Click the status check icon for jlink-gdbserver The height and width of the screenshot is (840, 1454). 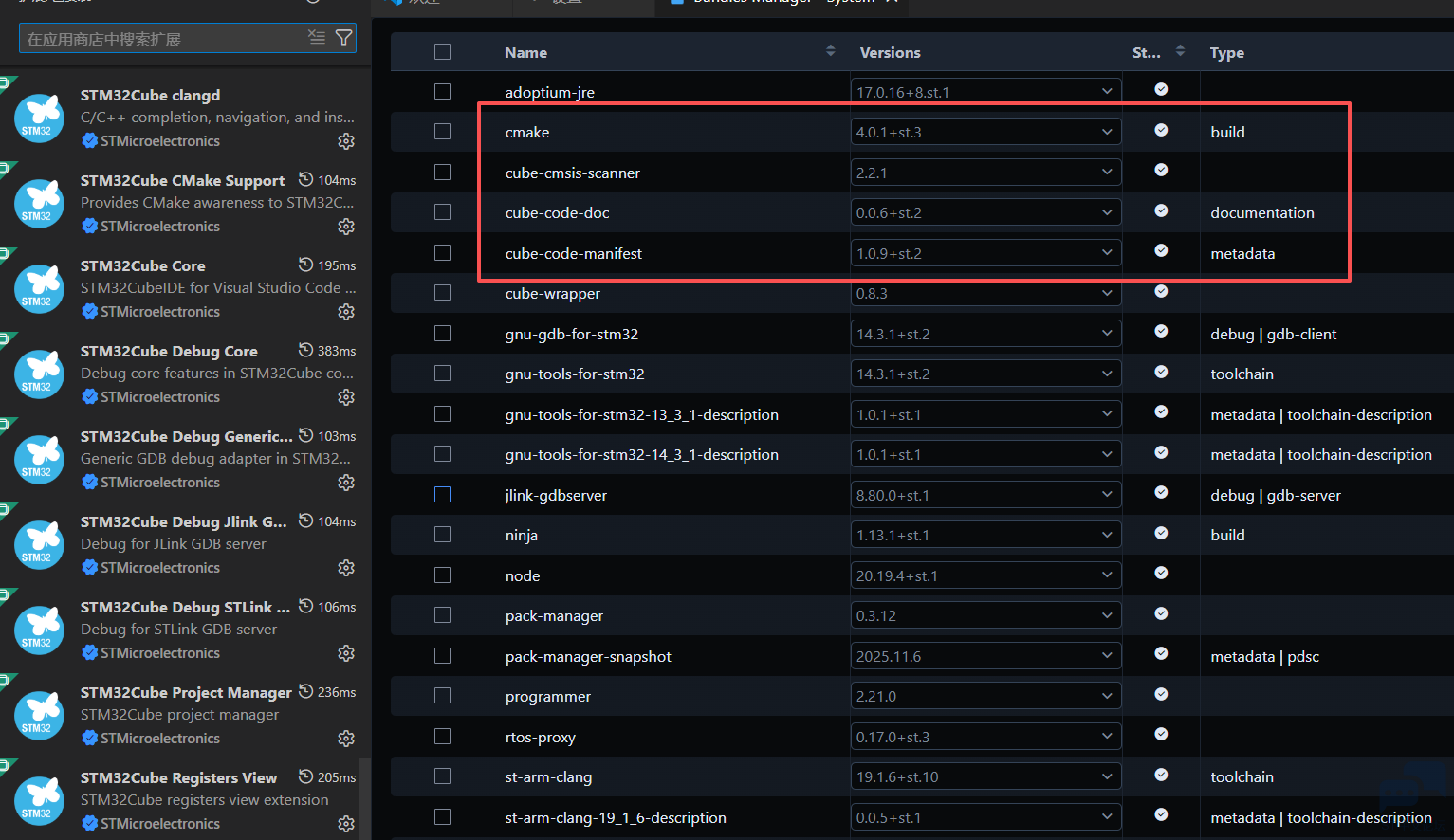point(1161,492)
